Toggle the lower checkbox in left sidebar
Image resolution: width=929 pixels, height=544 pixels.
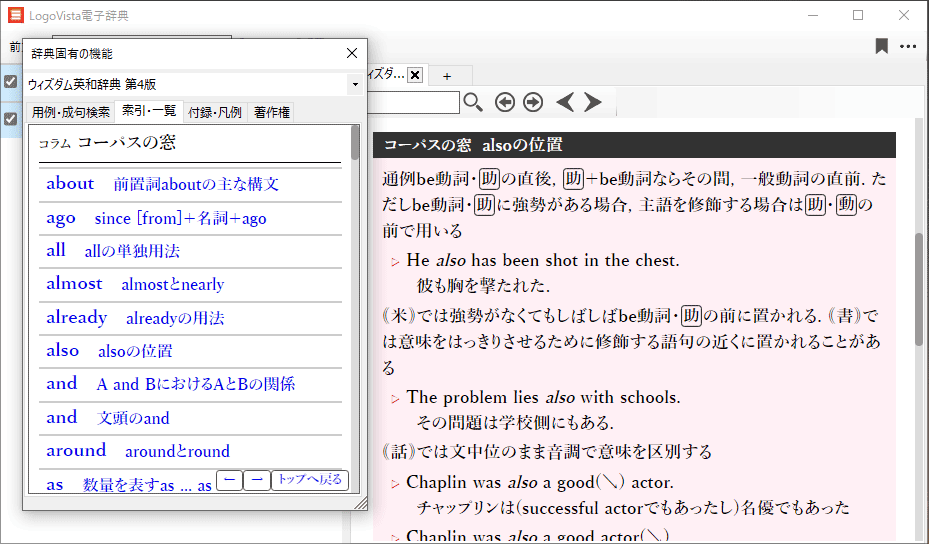tap(11, 119)
